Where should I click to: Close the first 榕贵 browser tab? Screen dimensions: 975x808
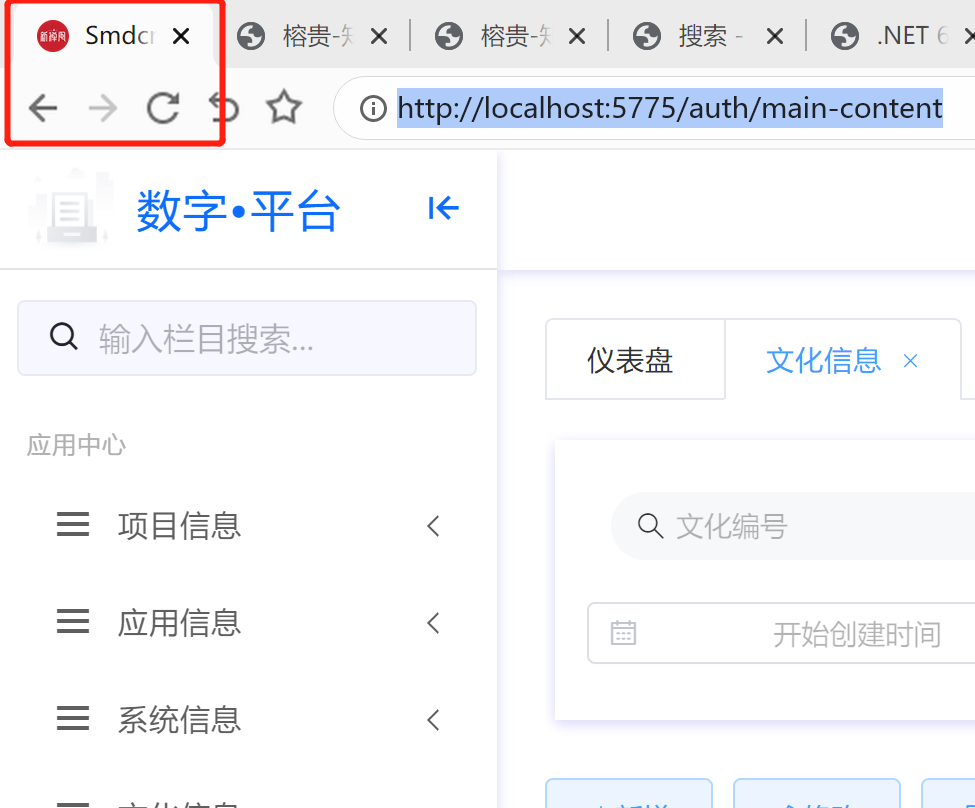[x=379, y=37]
